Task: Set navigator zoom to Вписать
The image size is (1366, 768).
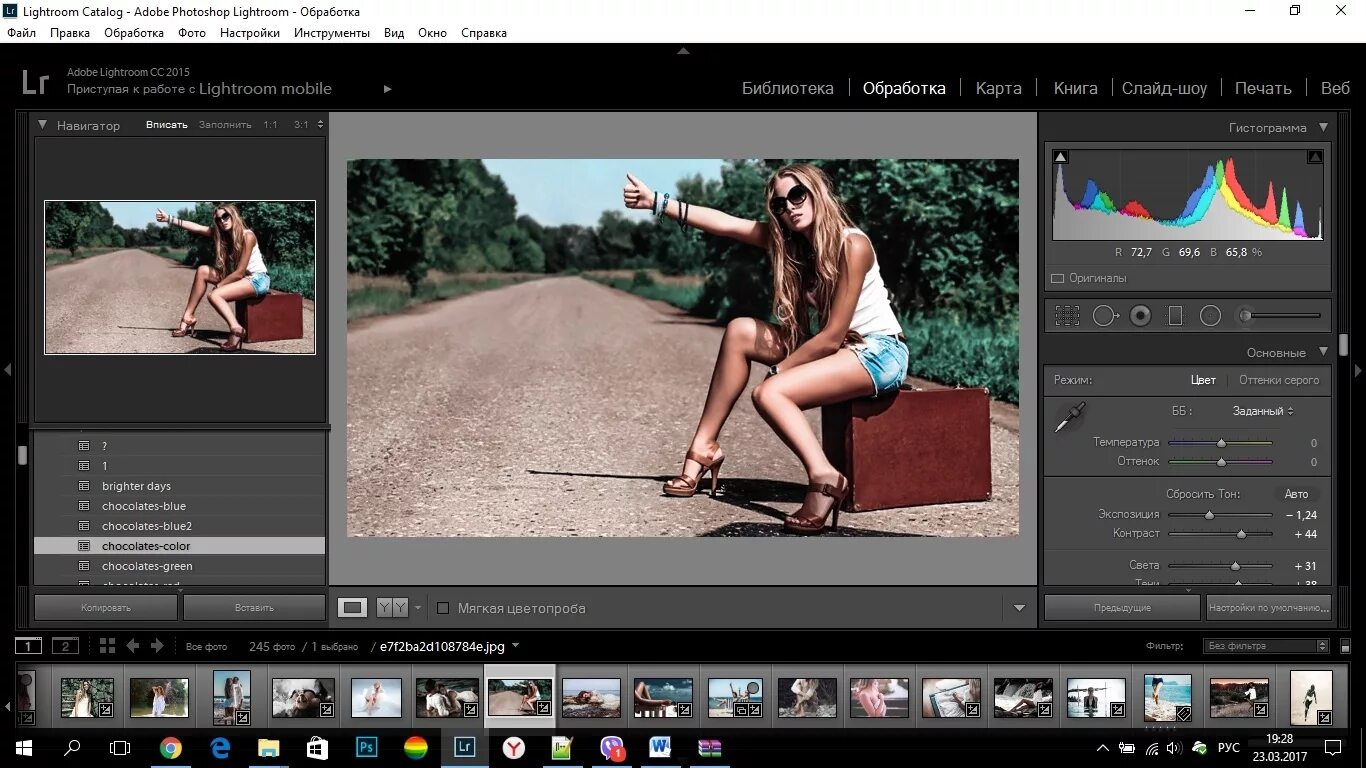Action: point(167,125)
